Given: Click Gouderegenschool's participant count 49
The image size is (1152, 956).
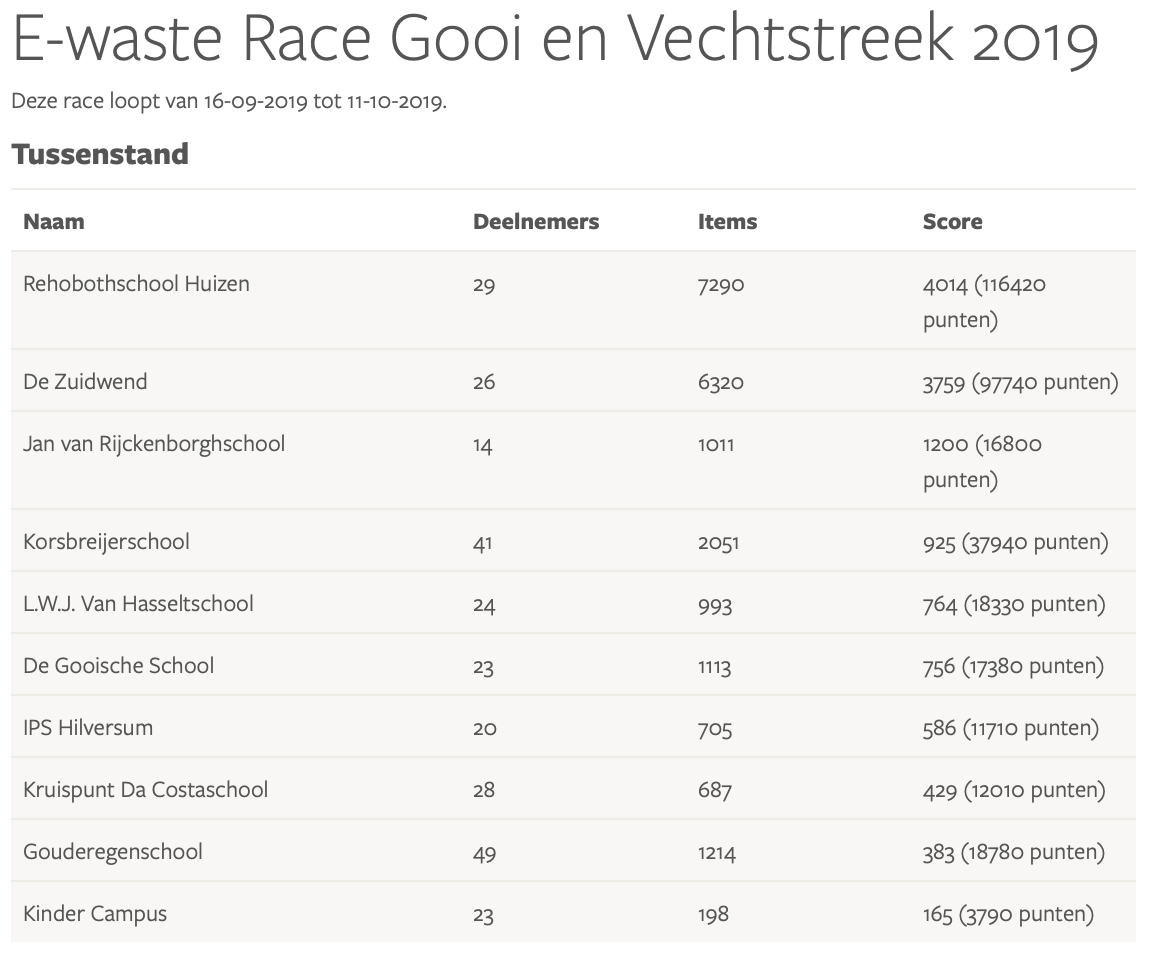Looking at the screenshot, I should point(484,853).
